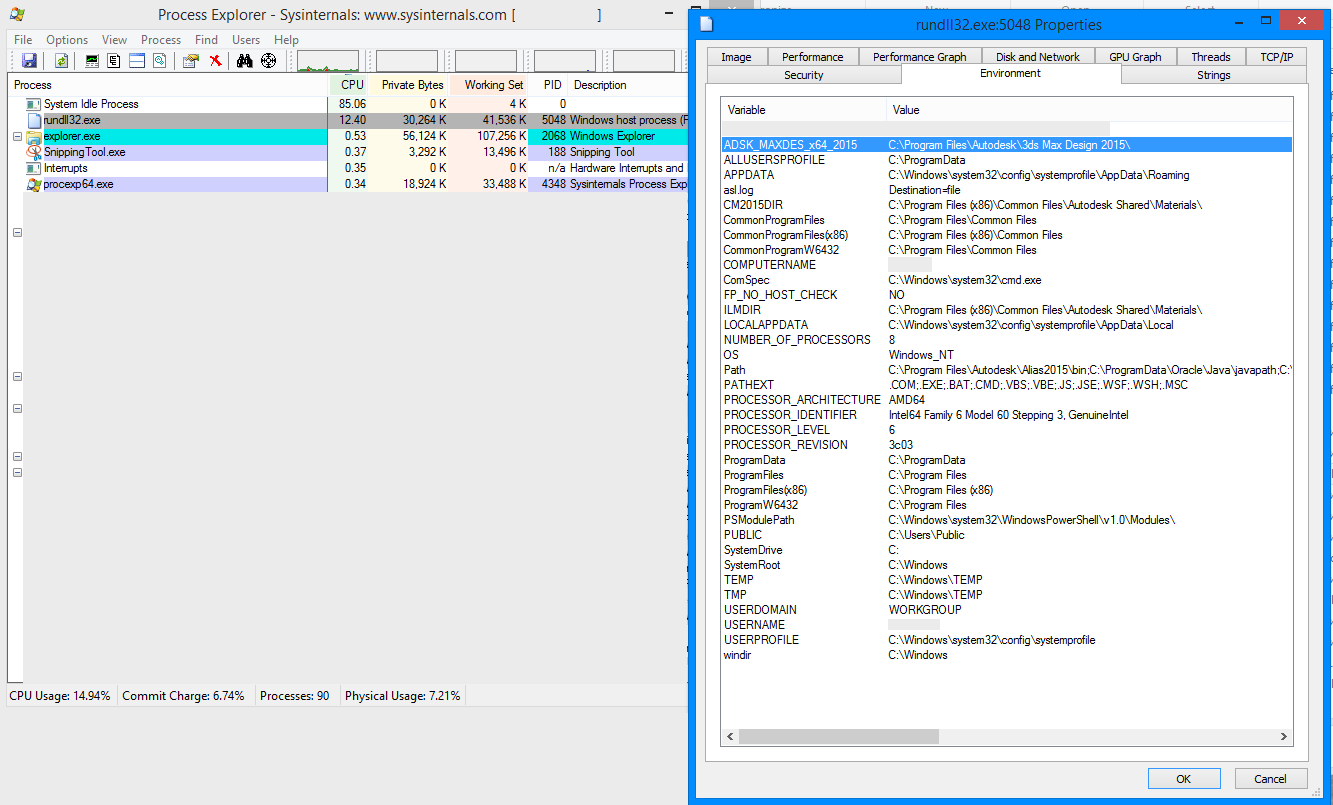Open the TCP/IP tab
This screenshot has height=805, width=1333.
click(1277, 56)
